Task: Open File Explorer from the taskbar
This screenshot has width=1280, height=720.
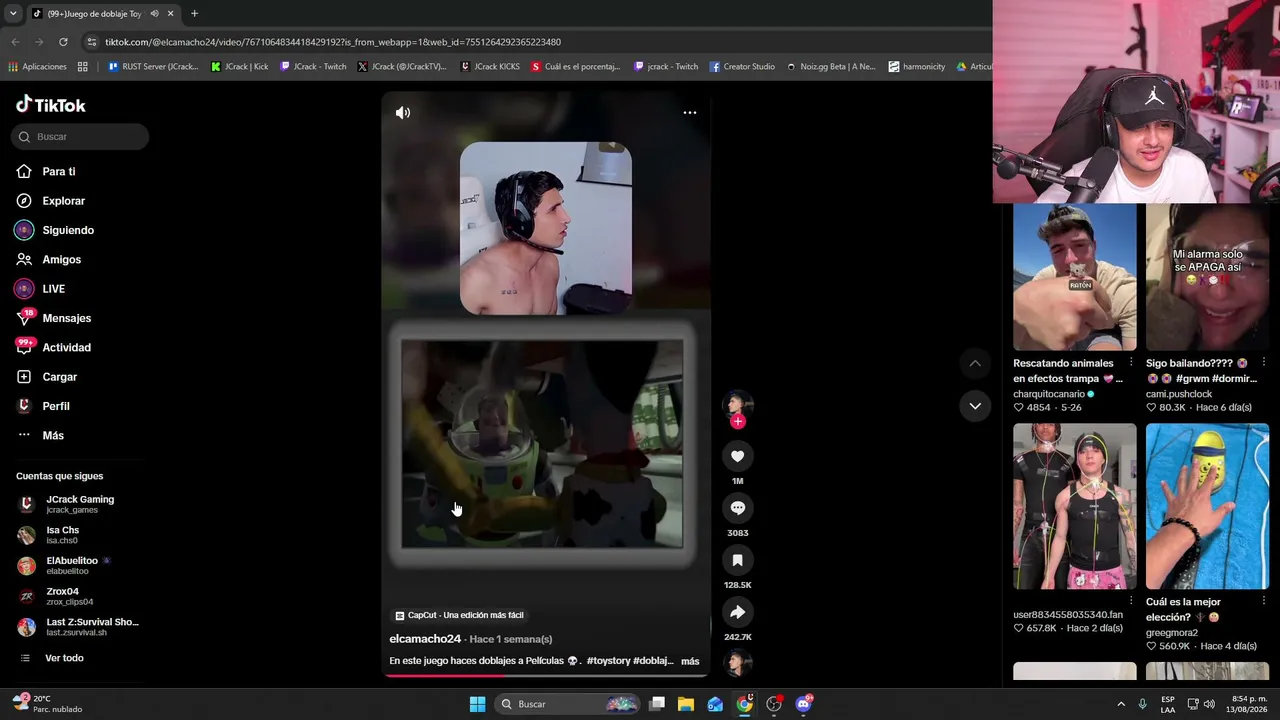Action: coord(686,704)
